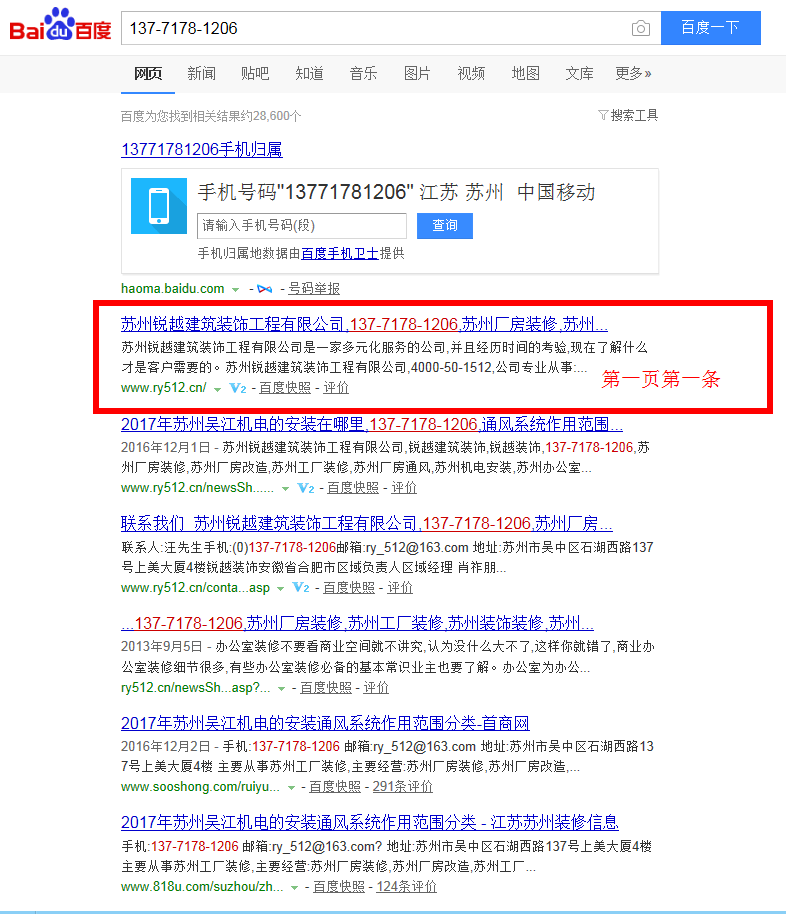Click the 号码举报 link
Screen dimensions: 786x914
[x=314, y=289]
